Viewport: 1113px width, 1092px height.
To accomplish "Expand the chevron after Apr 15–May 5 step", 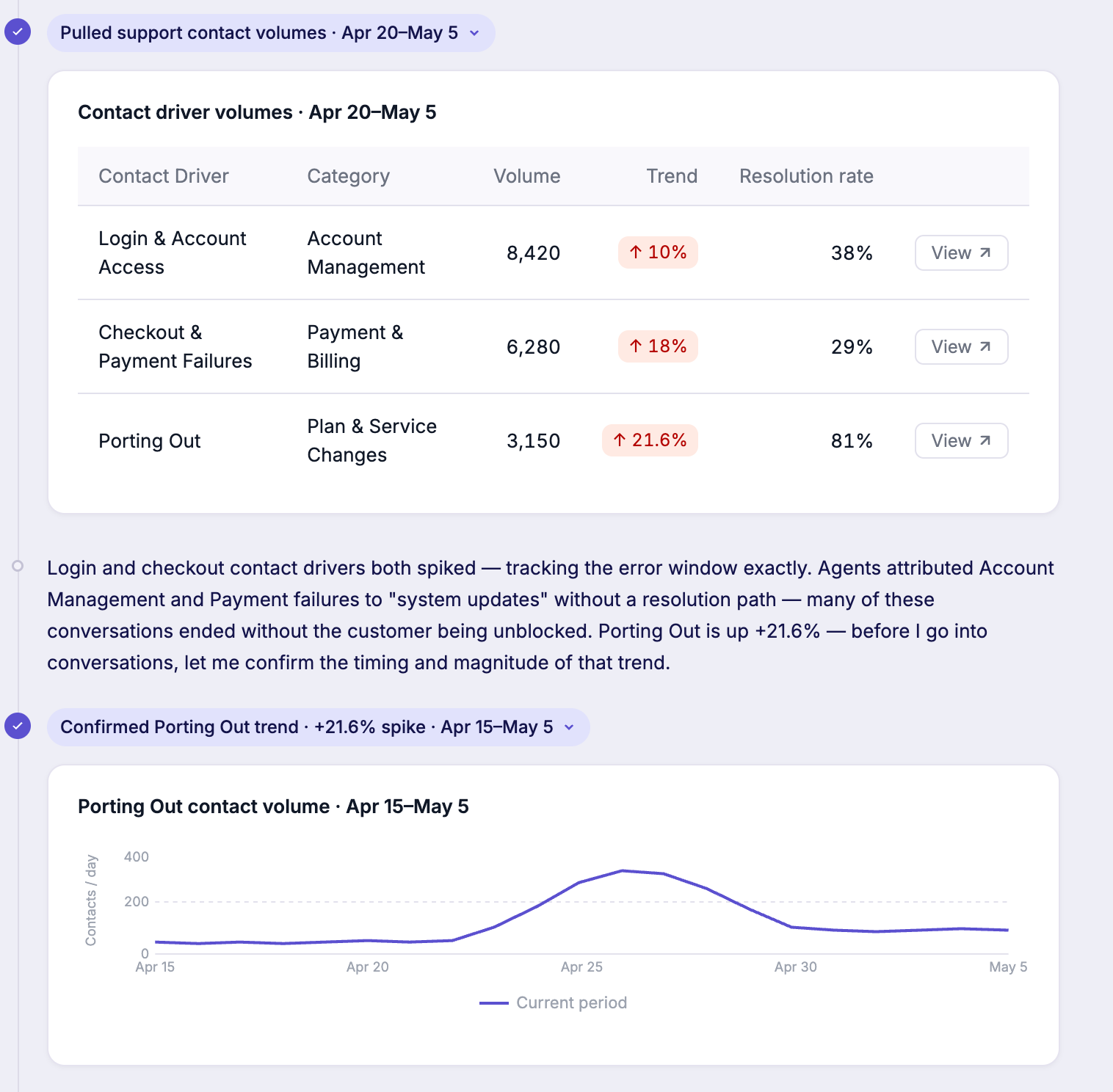I will pos(569,727).
